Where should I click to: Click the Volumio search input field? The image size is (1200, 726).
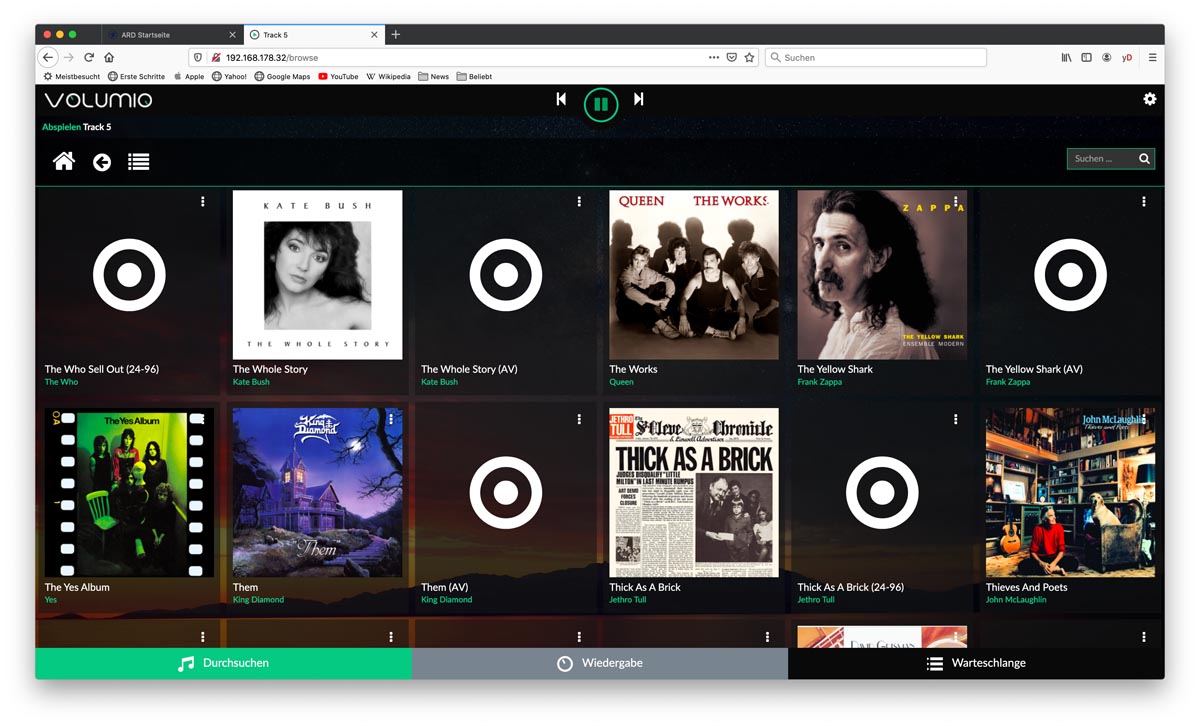point(1102,159)
